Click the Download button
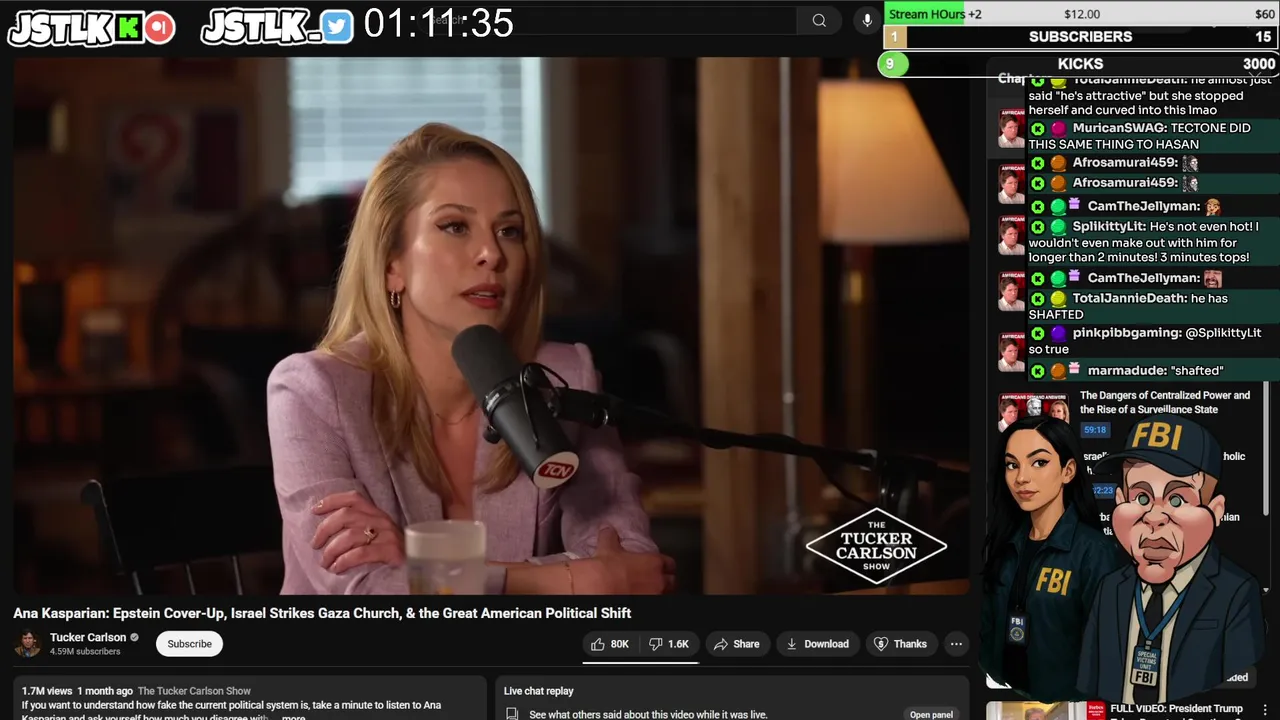This screenshot has width=1280, height=720. coord(817,644)
